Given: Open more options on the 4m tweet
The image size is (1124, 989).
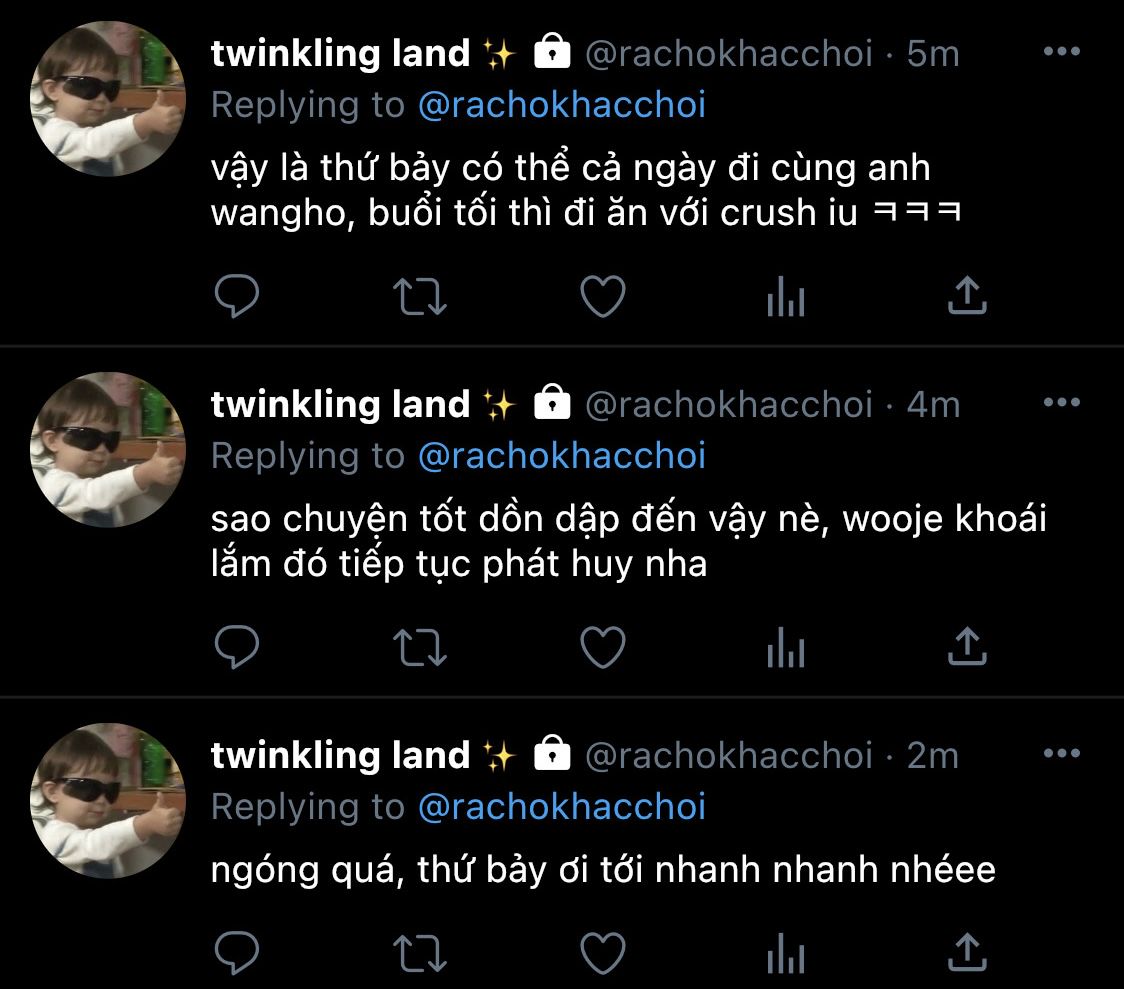Looking at the screenshot, I should click(1062, 402).
